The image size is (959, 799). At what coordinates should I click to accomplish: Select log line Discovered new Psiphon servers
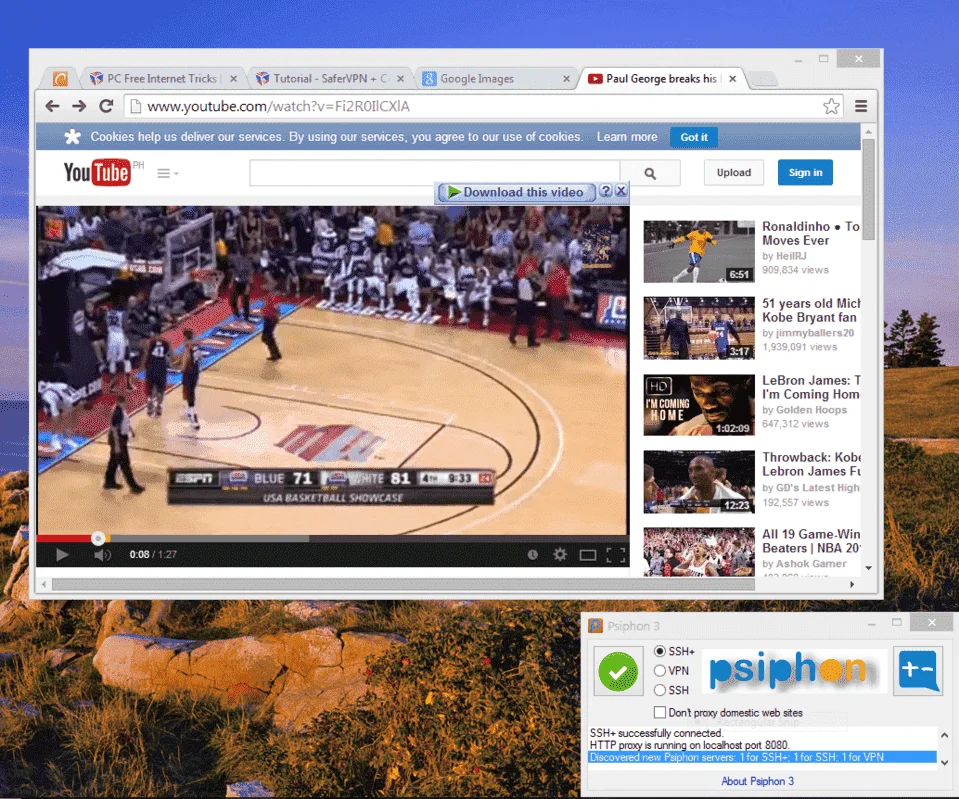pos(762,757)
